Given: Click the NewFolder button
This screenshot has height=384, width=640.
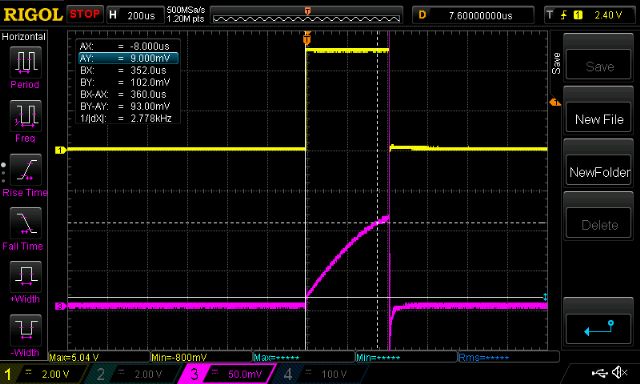Looking at the screenshot, I should point(599,172).
